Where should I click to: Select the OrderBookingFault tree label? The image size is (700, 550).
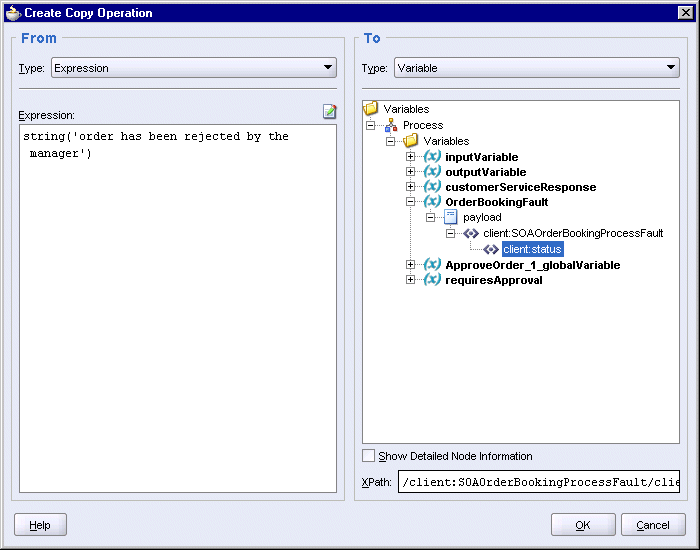pos(496,202)
